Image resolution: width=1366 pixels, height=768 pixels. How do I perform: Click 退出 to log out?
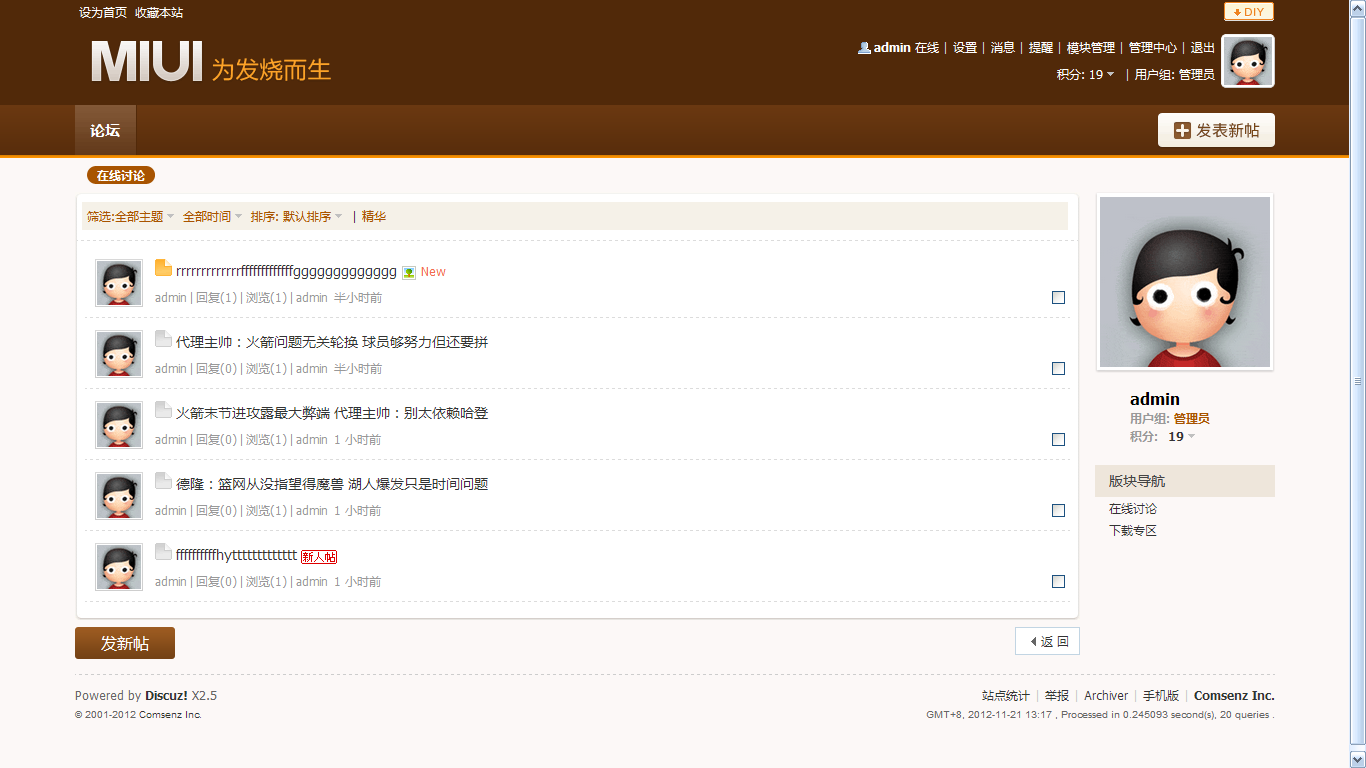point(1203,48)
